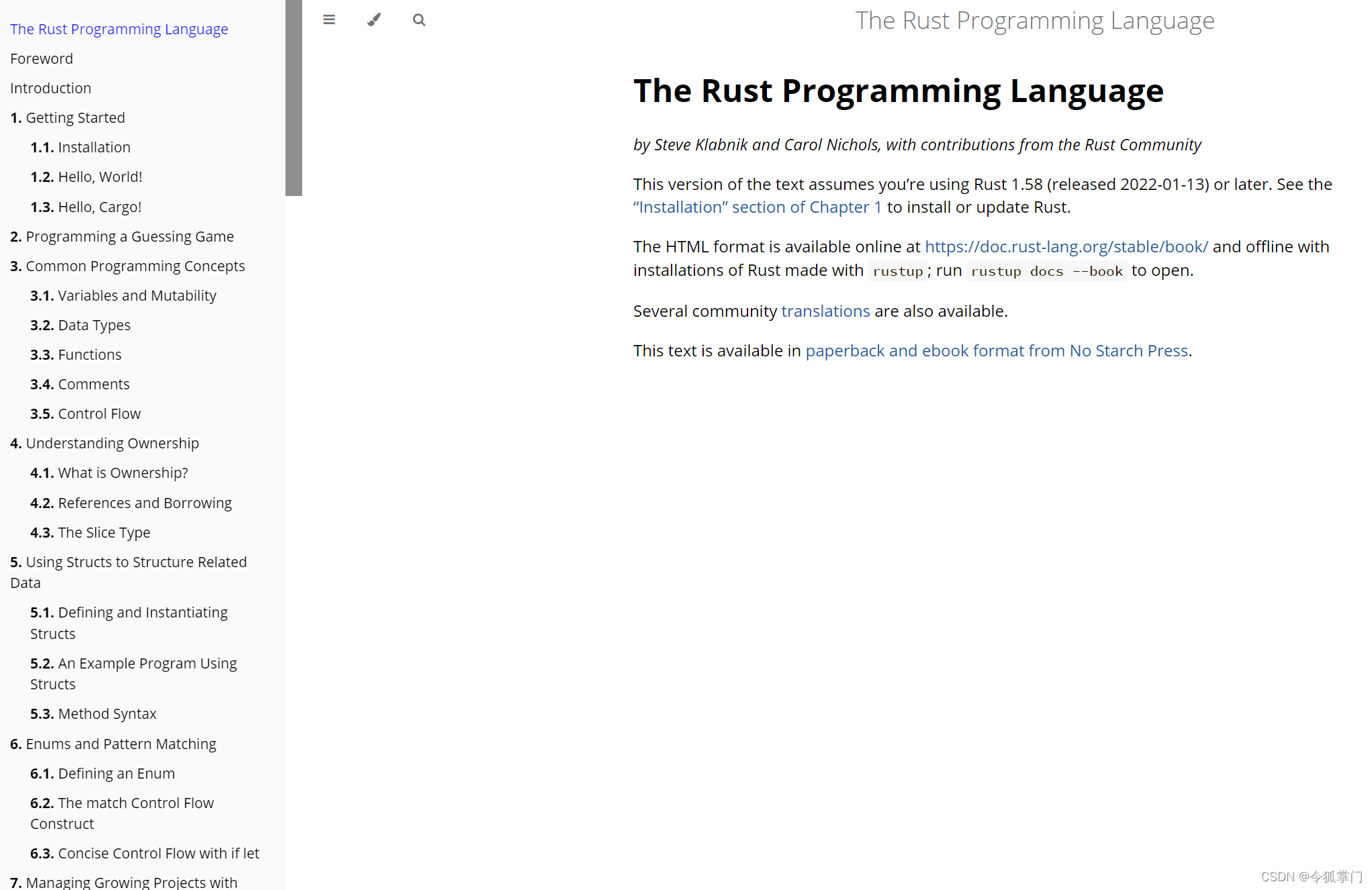Open the theme picker paintbrush icon
Viewport: 1372px width, 890px height.
[x=374, y=20]
